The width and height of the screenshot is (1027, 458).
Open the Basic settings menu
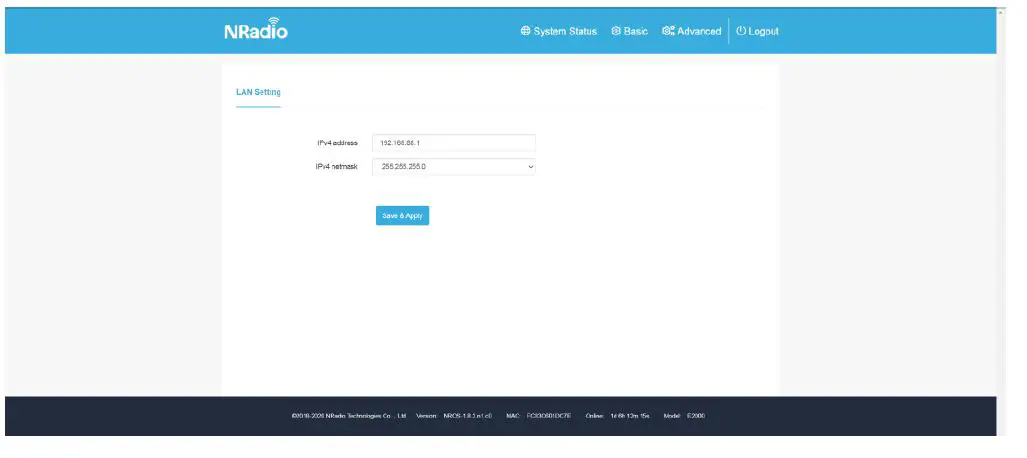tap(629, 31)
